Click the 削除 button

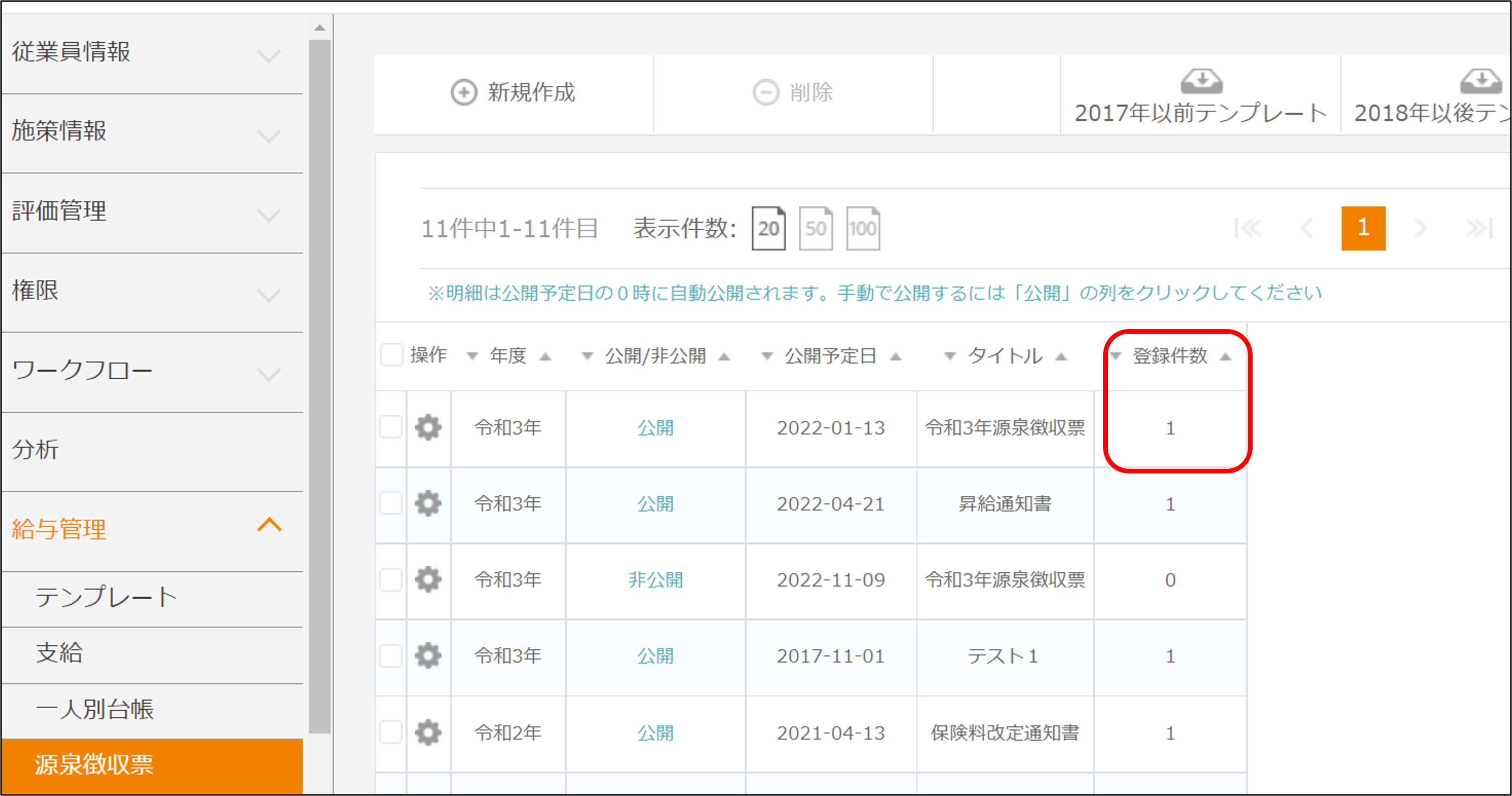[793, 94]
